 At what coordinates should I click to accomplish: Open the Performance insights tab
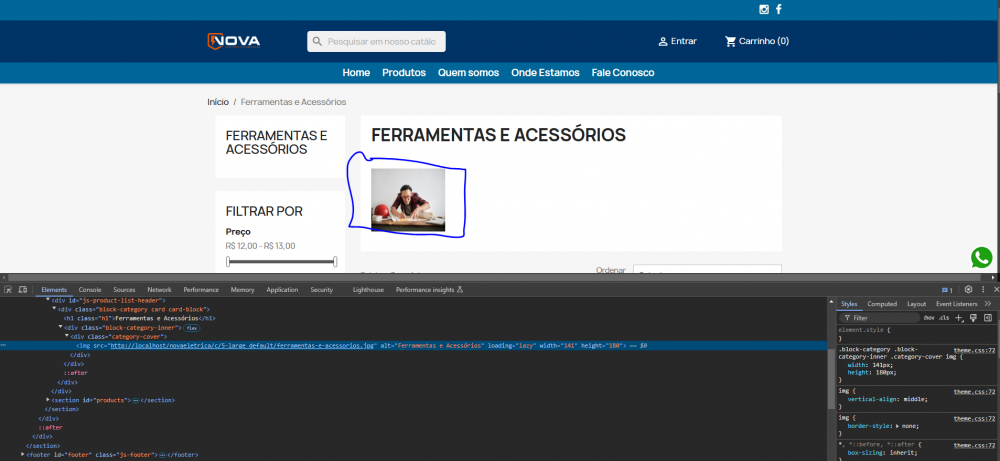point(429,289)
